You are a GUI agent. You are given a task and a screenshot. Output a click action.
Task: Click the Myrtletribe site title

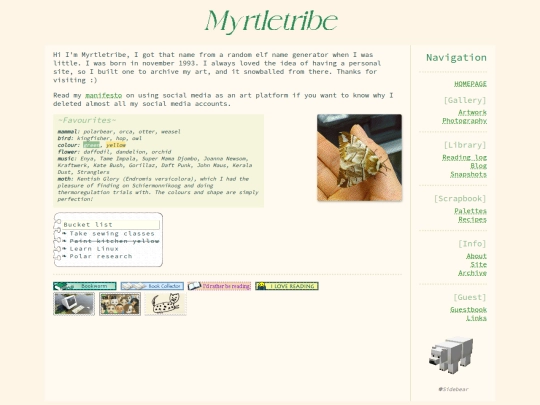[271, 21]
